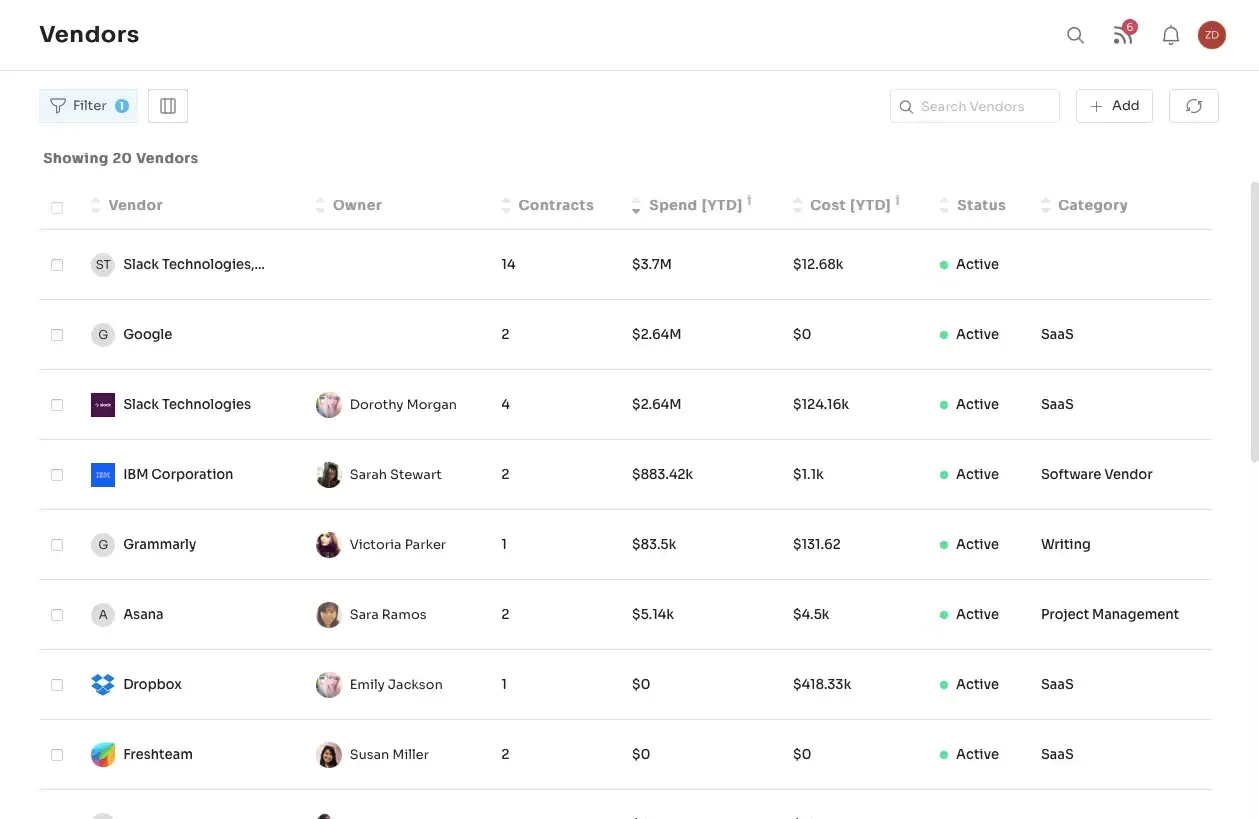The width and height of the screenshot is (1259, 819).
Task: Click Sara Ramos's avatar
Action: (329, 615)
